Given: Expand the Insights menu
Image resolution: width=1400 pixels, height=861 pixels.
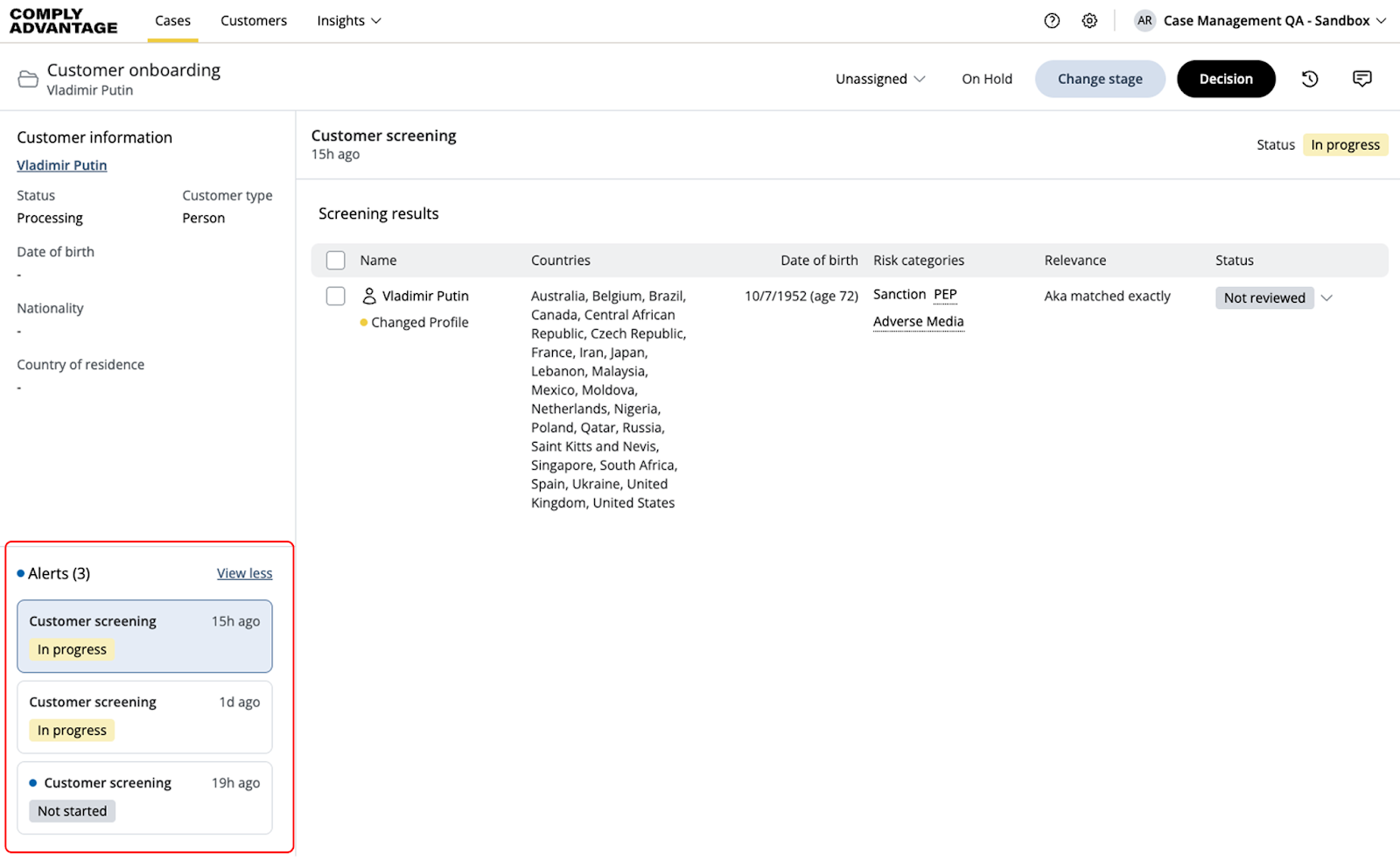Looking at the screenshot, I should [348, 21].
